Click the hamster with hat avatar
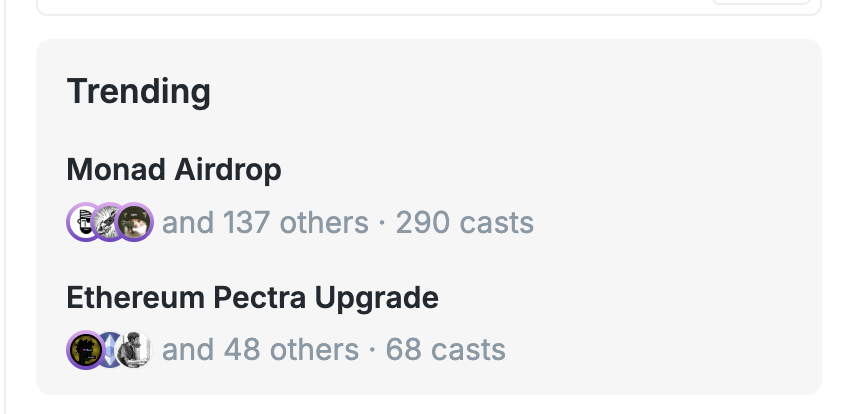This screenshot has height=414, width=864. [135, 222]
